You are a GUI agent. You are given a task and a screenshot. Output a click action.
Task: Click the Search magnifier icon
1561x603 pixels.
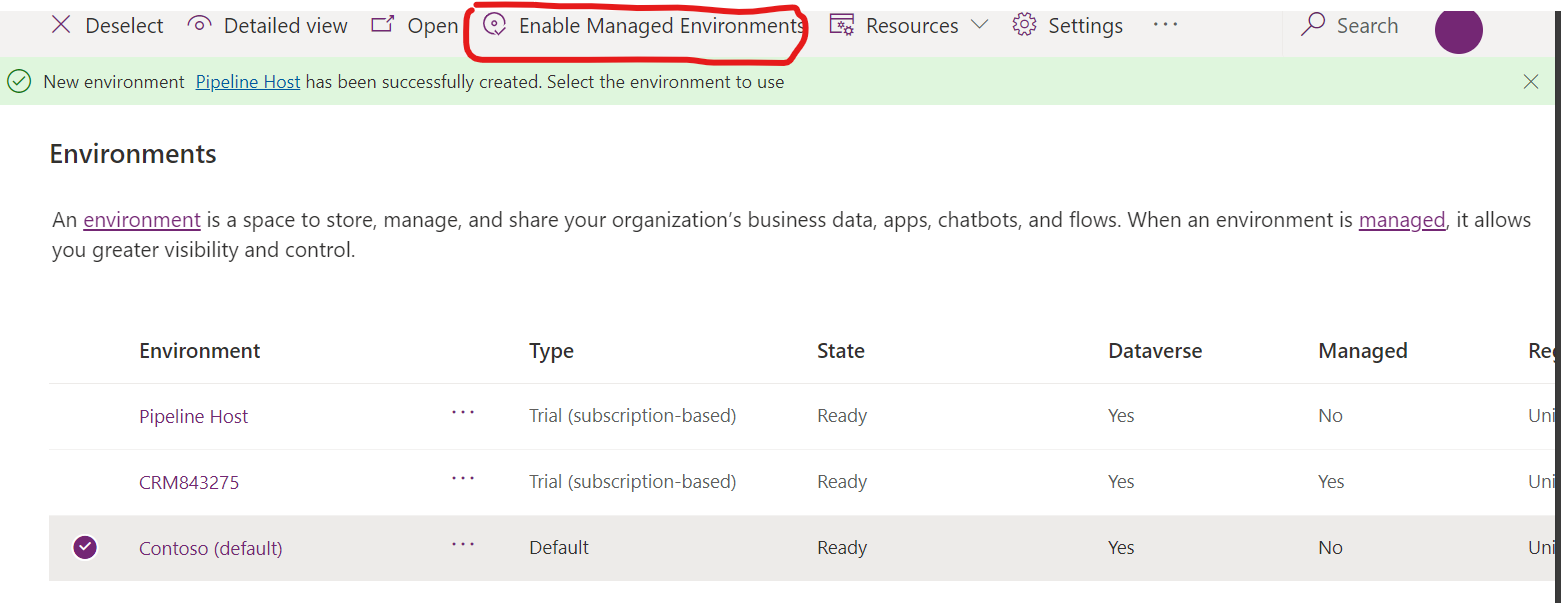[x=1311, y=25]
